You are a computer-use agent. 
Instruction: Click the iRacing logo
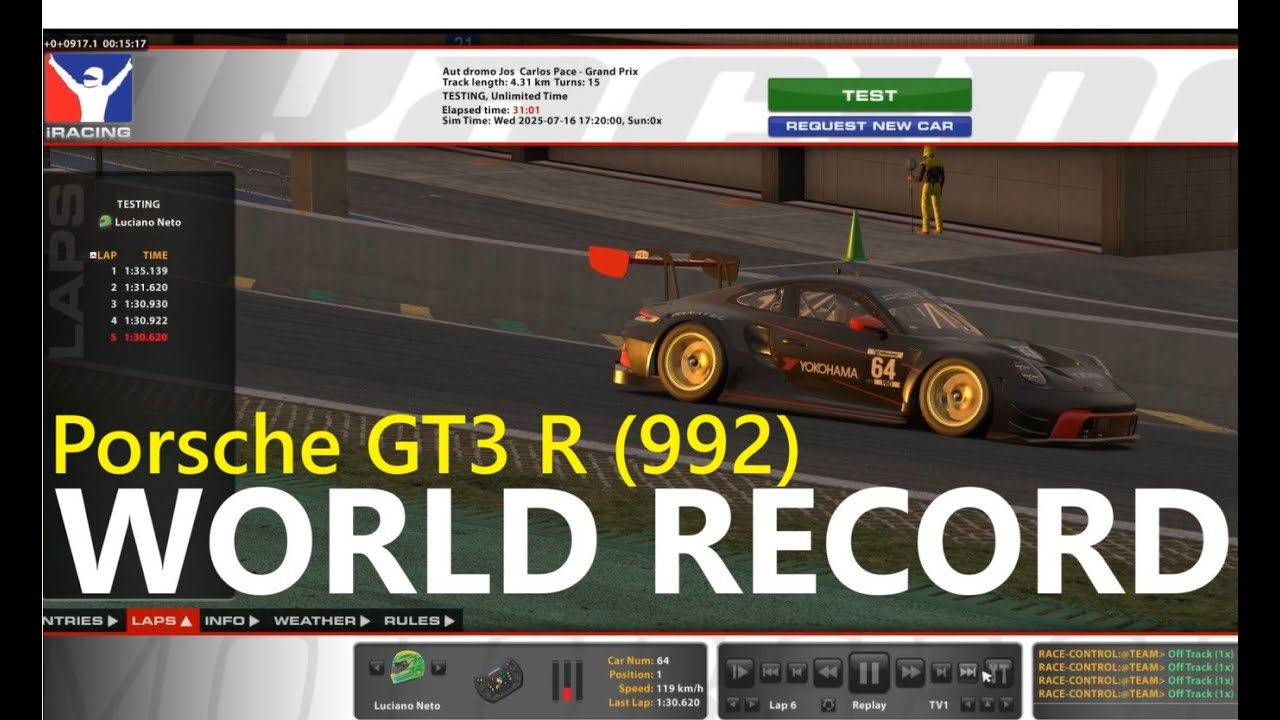click(x=88, y=95)
